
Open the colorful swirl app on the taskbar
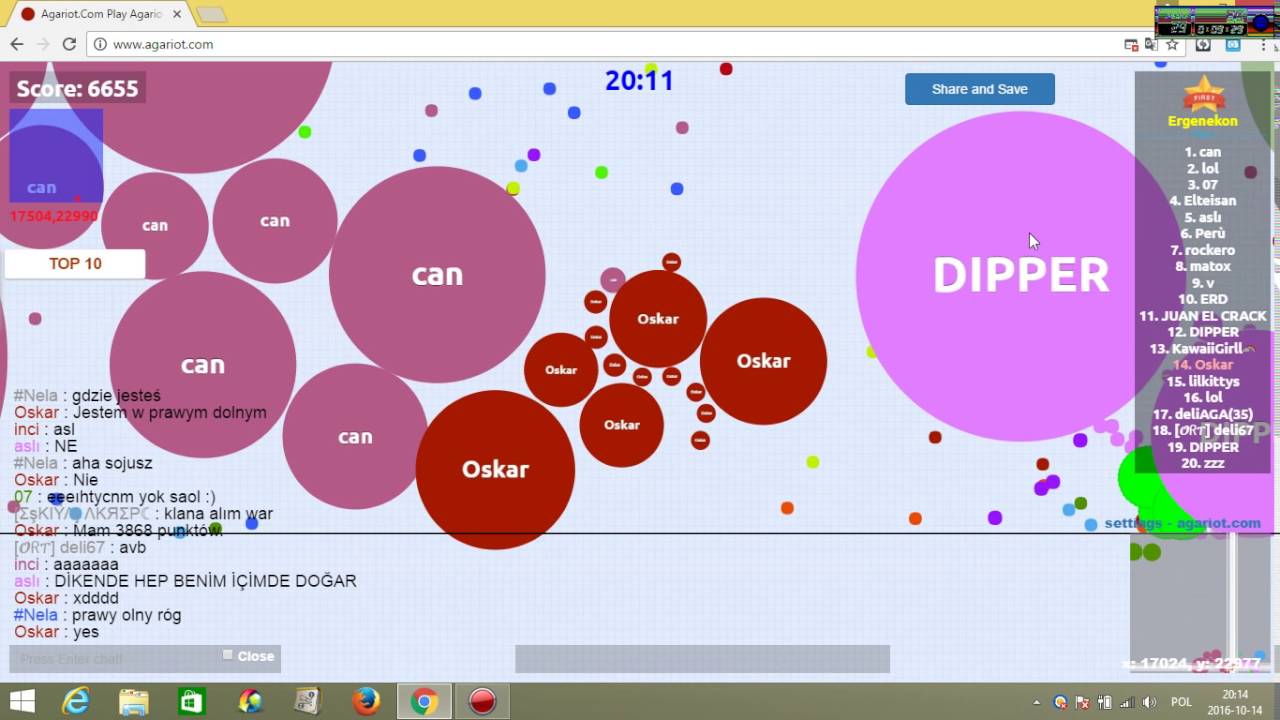(250, 701)
